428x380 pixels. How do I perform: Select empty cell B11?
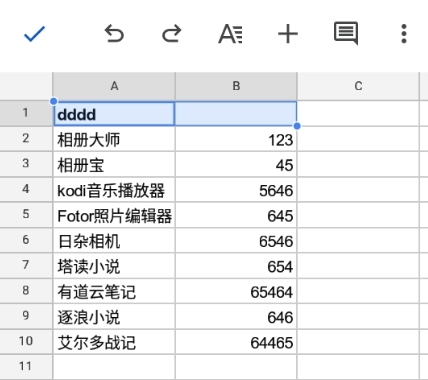click(236, 367)
